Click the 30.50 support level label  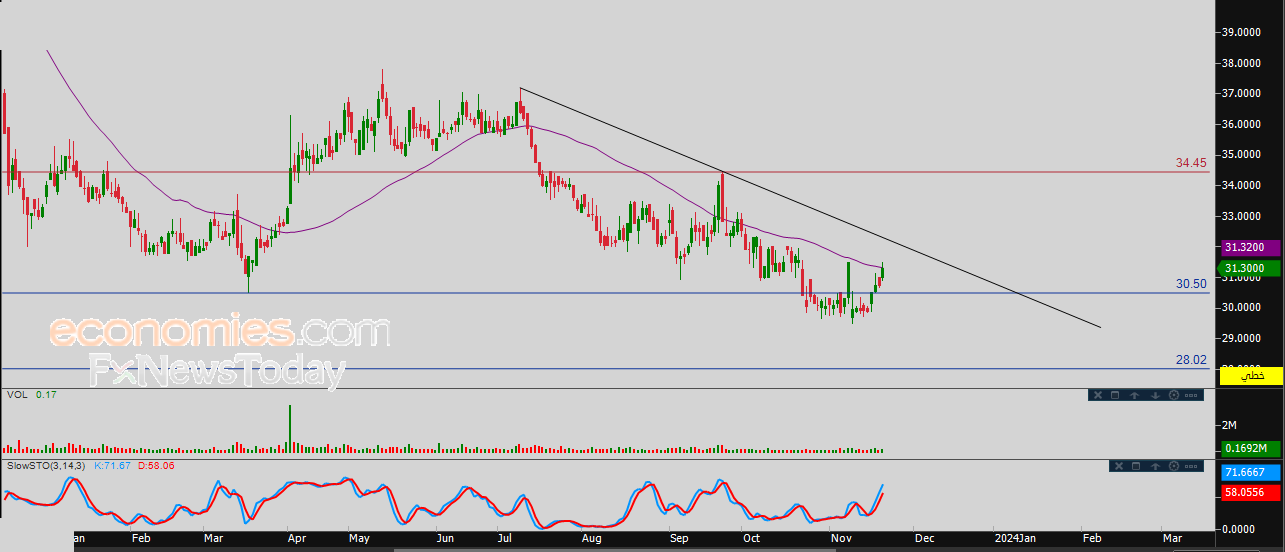pyautogui.click(x=1192, y=284)
